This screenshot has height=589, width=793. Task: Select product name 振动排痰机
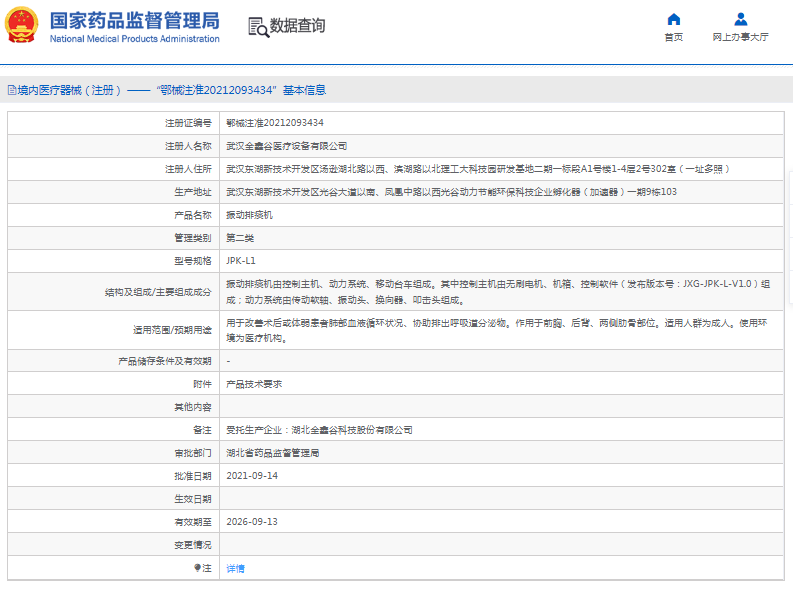249,215
